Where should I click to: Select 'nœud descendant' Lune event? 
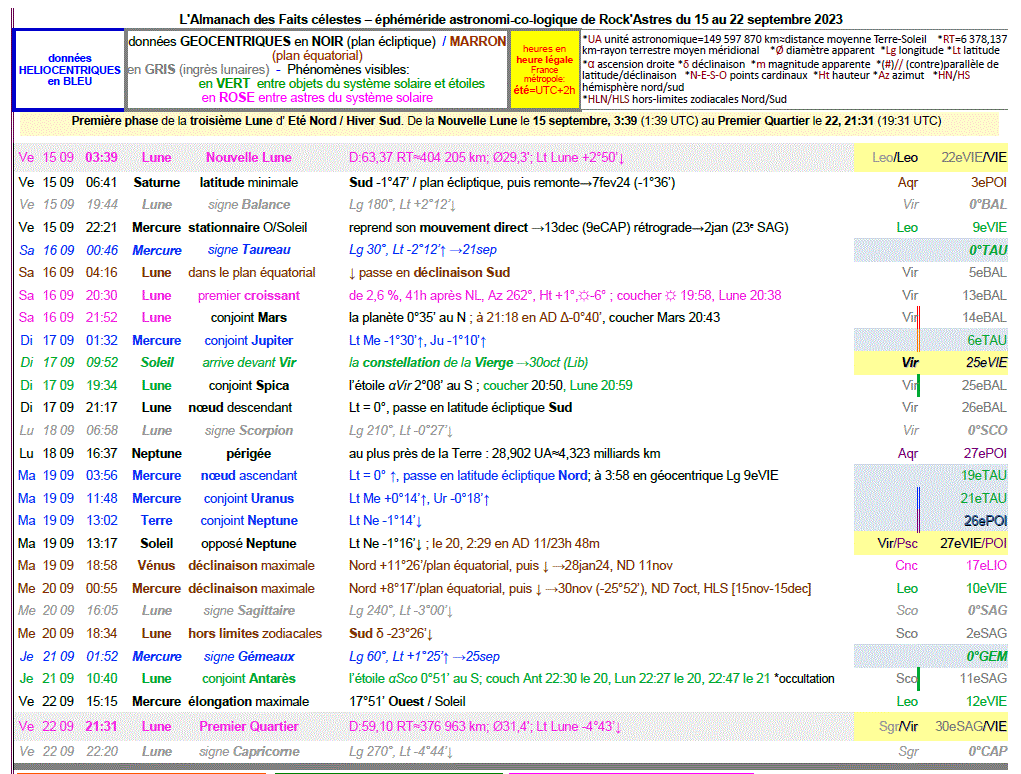(240, 408)
